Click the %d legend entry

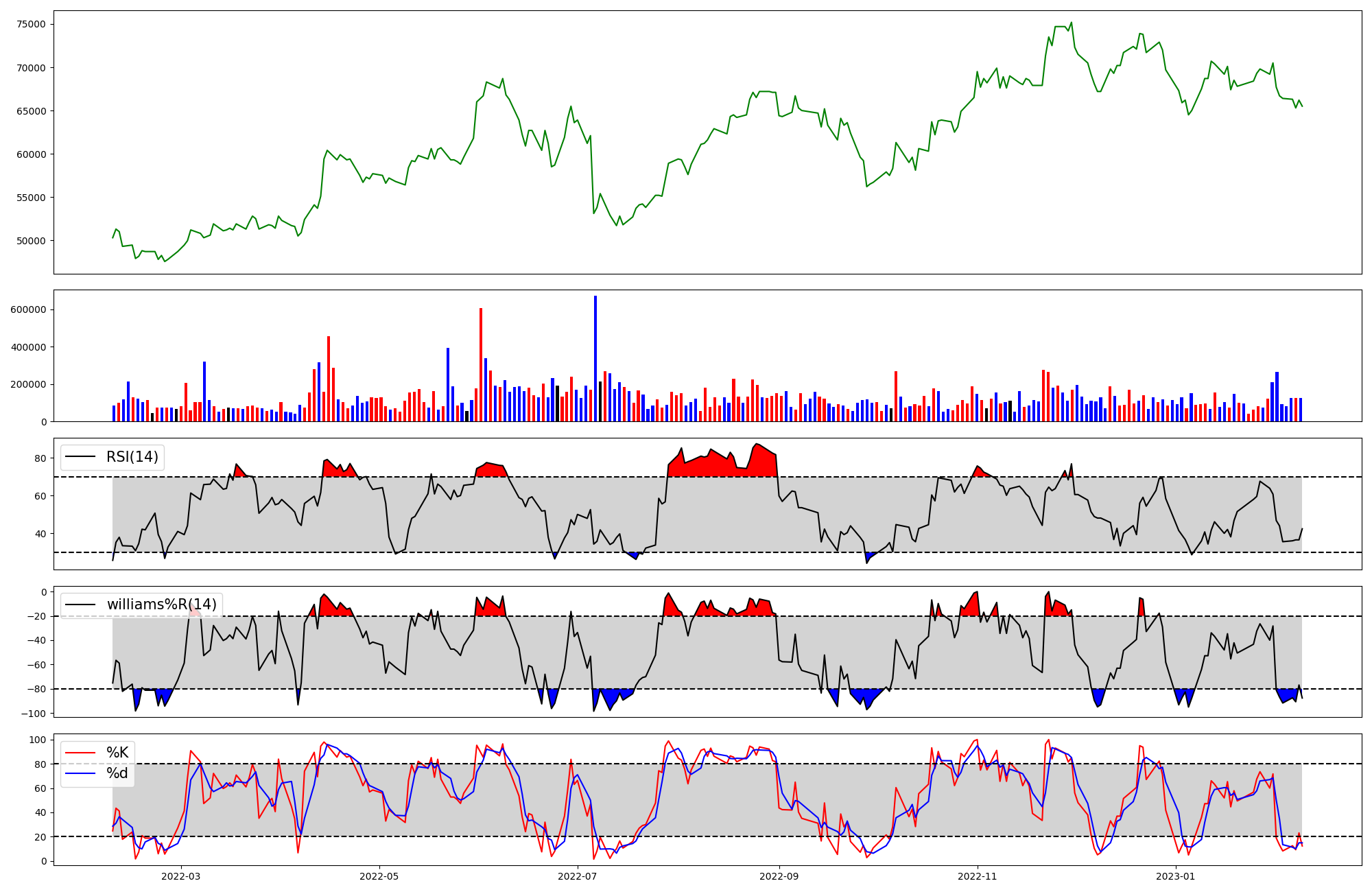[117, 773]
